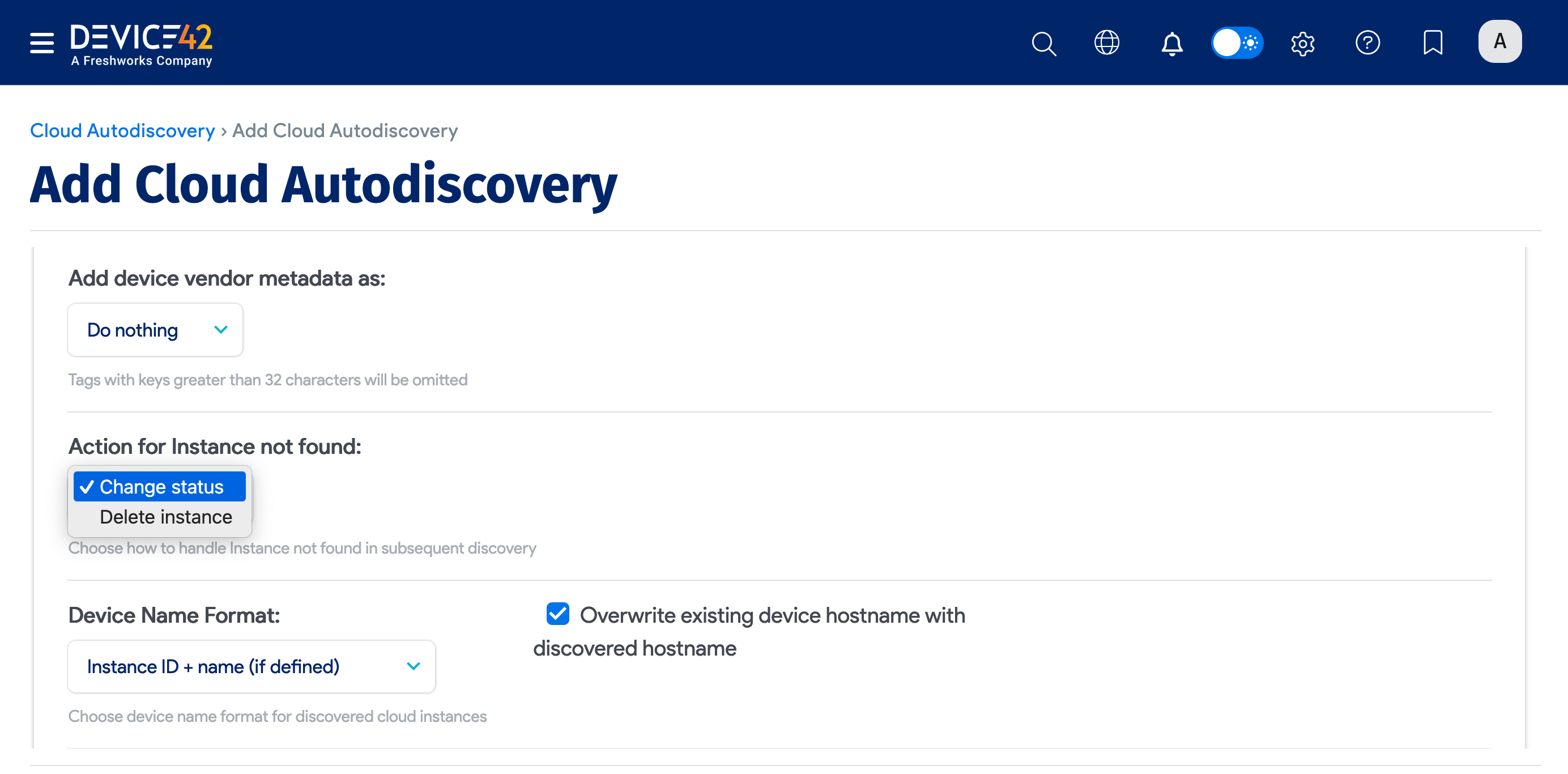
Task: Open the hamburger navigation menu
Action: pyautogui.click(x=41, y=42)
